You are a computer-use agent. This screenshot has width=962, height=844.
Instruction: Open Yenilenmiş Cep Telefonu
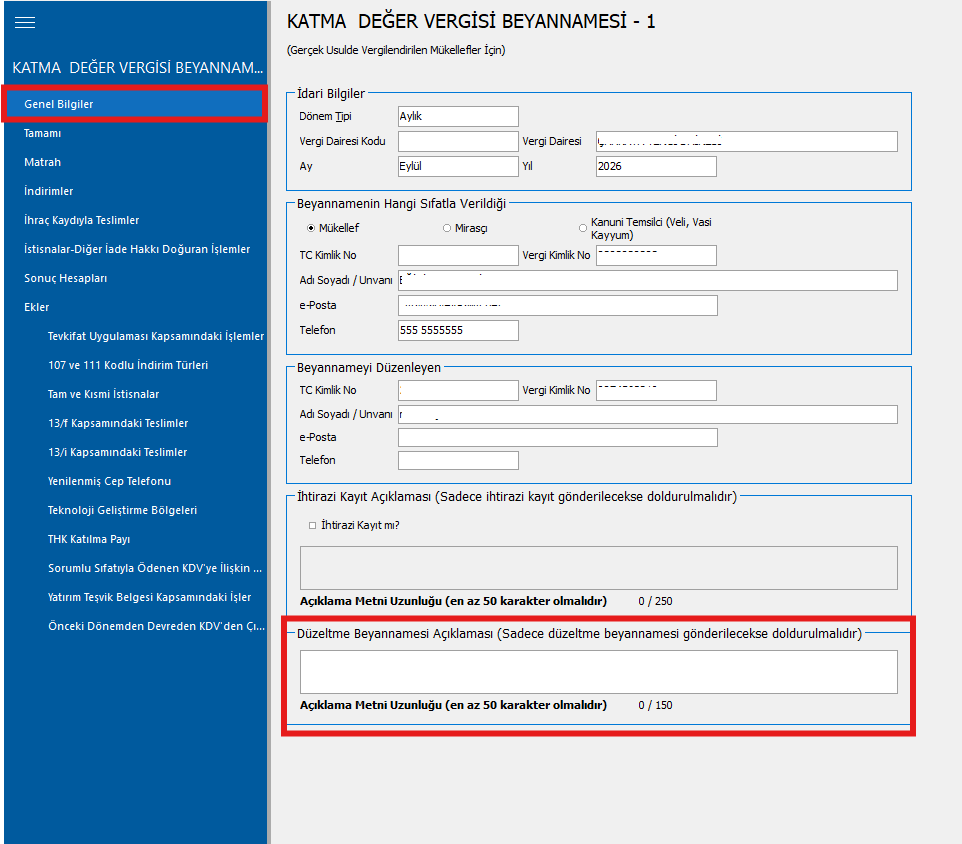[x=110, y=481]
